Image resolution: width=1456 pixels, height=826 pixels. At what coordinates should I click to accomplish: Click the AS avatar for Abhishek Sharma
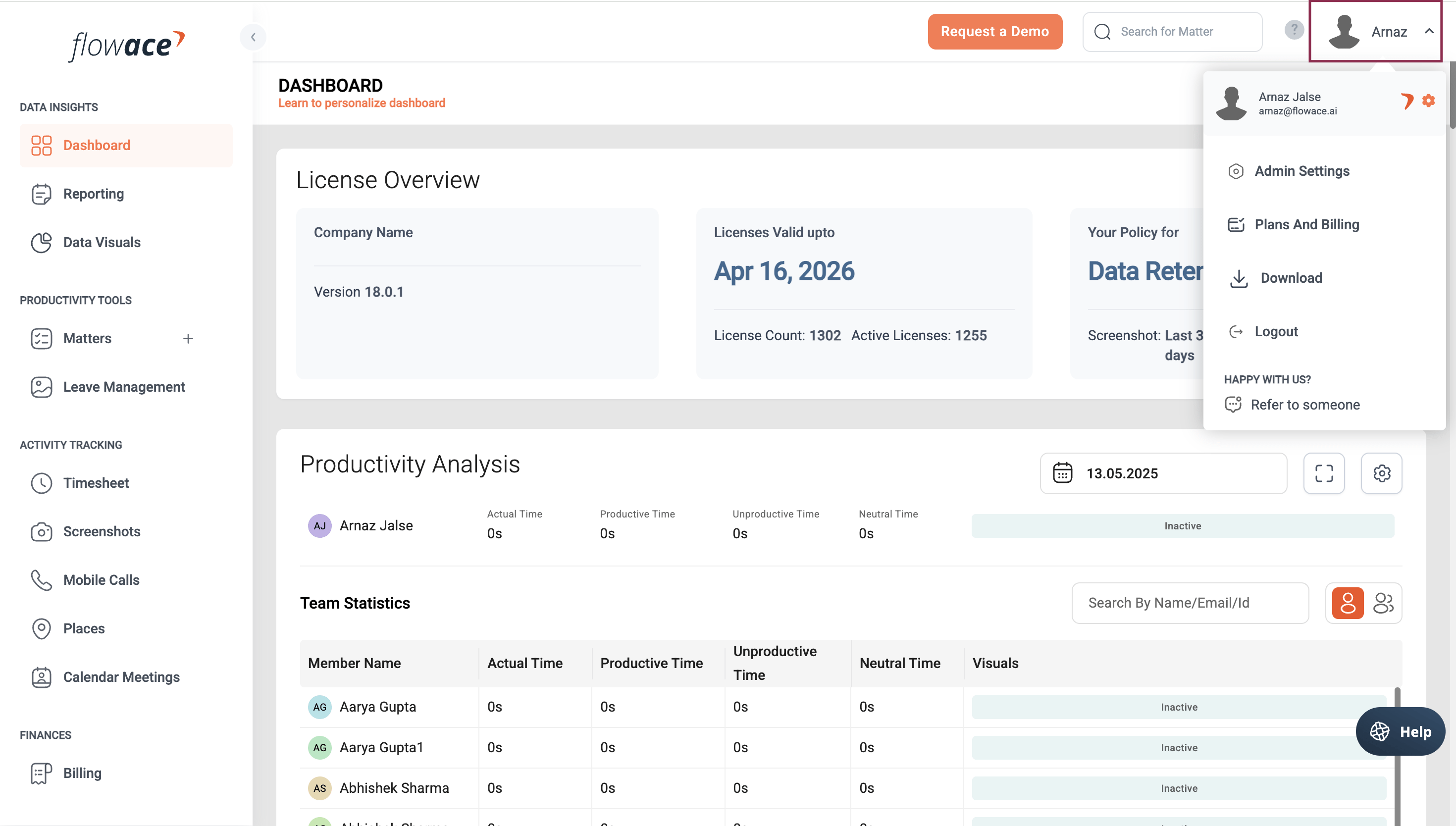(319, 788)
